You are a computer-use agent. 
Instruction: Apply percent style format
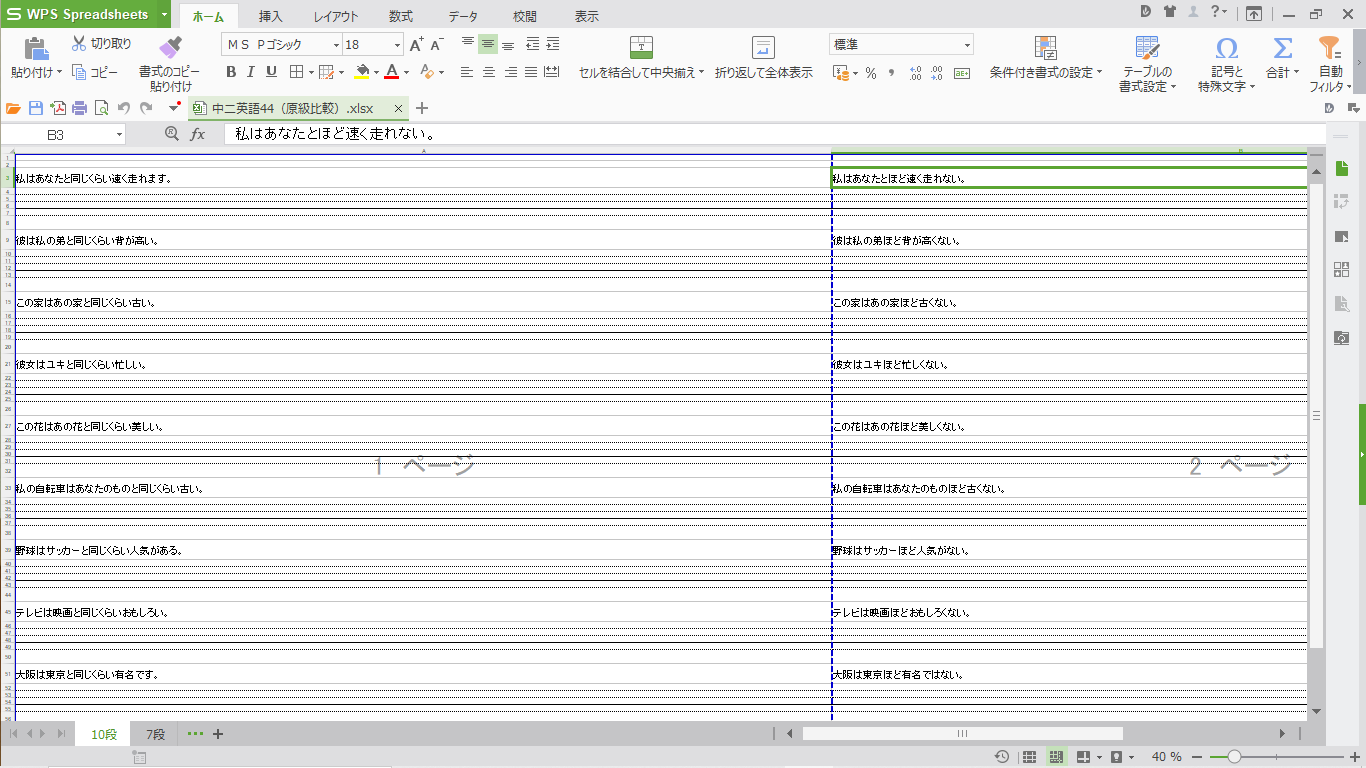click(x=871, y=73)
